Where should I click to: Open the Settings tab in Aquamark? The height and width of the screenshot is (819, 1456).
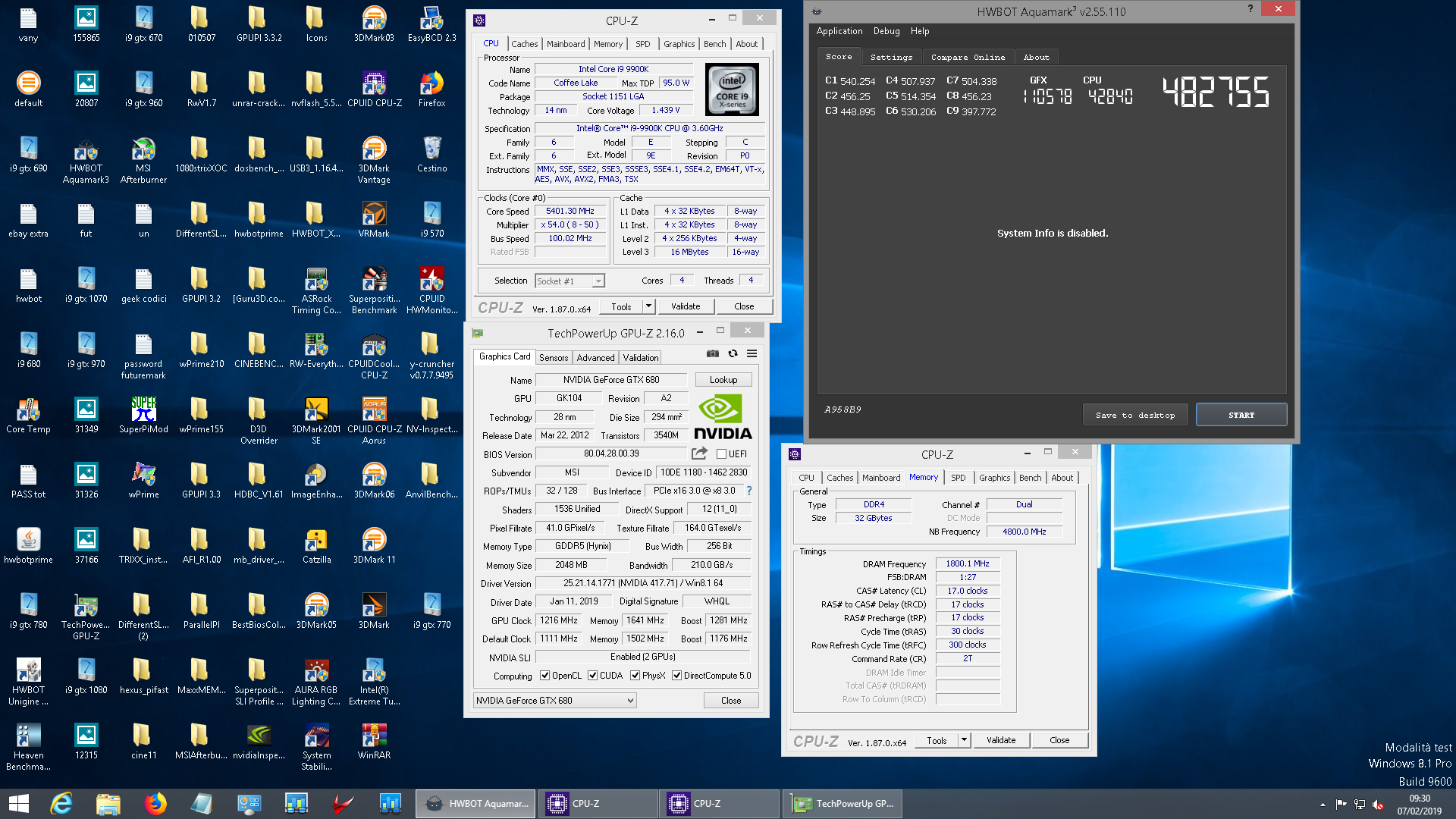(891, 57)
